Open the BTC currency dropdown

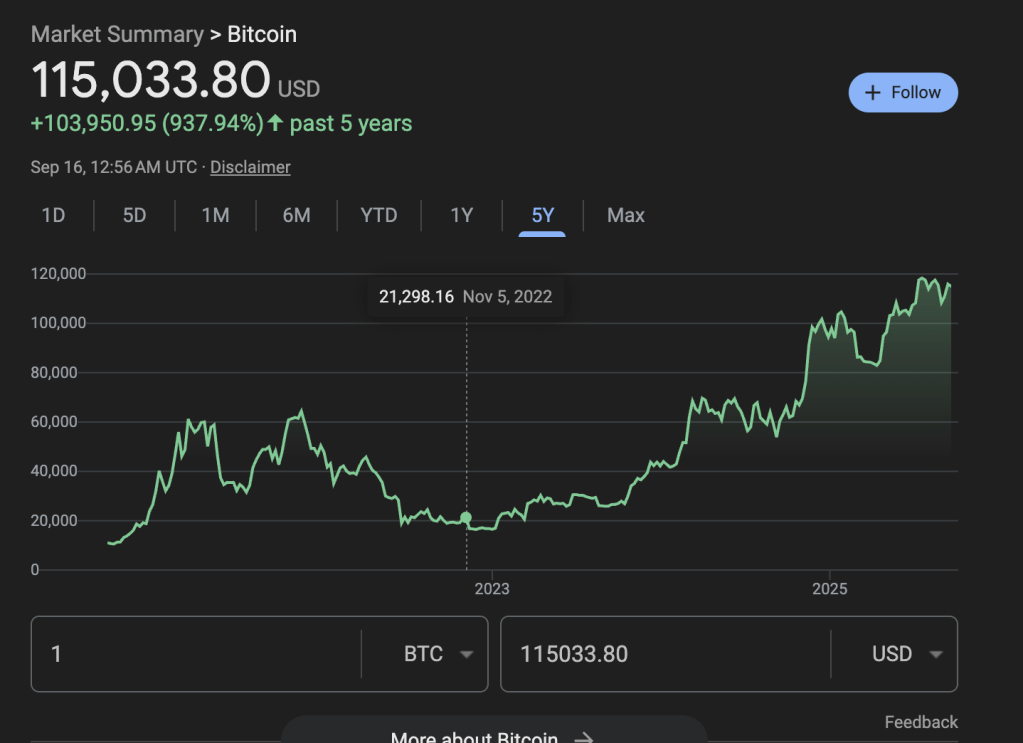tap(438, 654)
